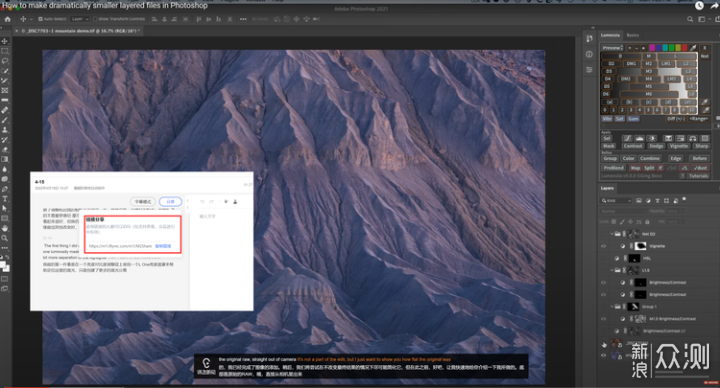This screenshot has height=388, width=720.
Task: Filter layers by type layer icon
Action: point(657,201)
